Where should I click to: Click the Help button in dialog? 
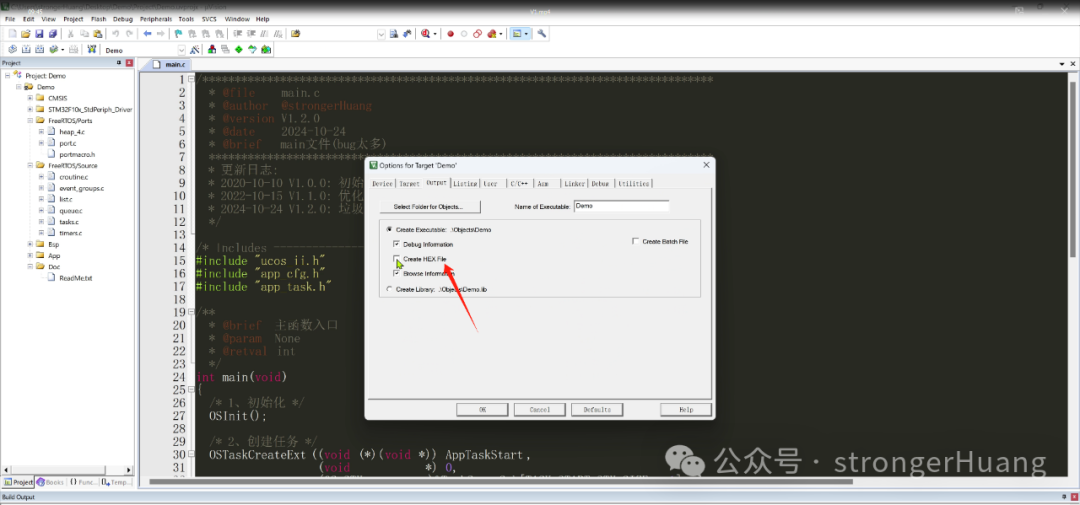tap(685, 409)
